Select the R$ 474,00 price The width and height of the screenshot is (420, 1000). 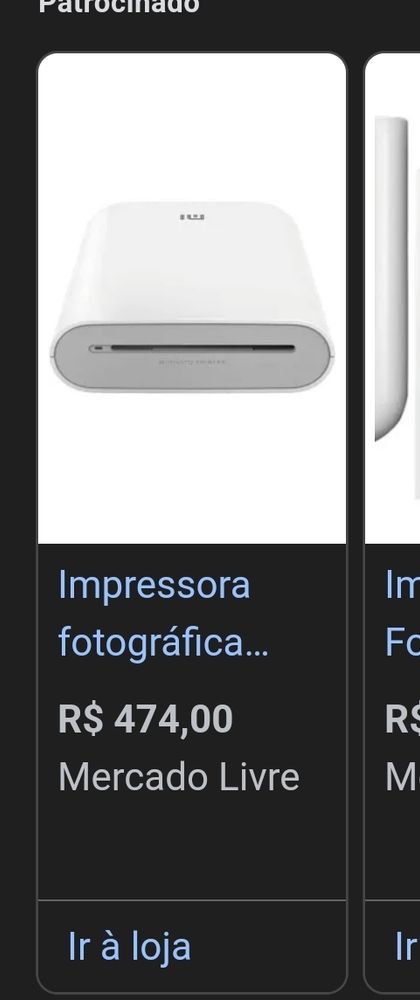pyautogui.click(x=145, y=719)
